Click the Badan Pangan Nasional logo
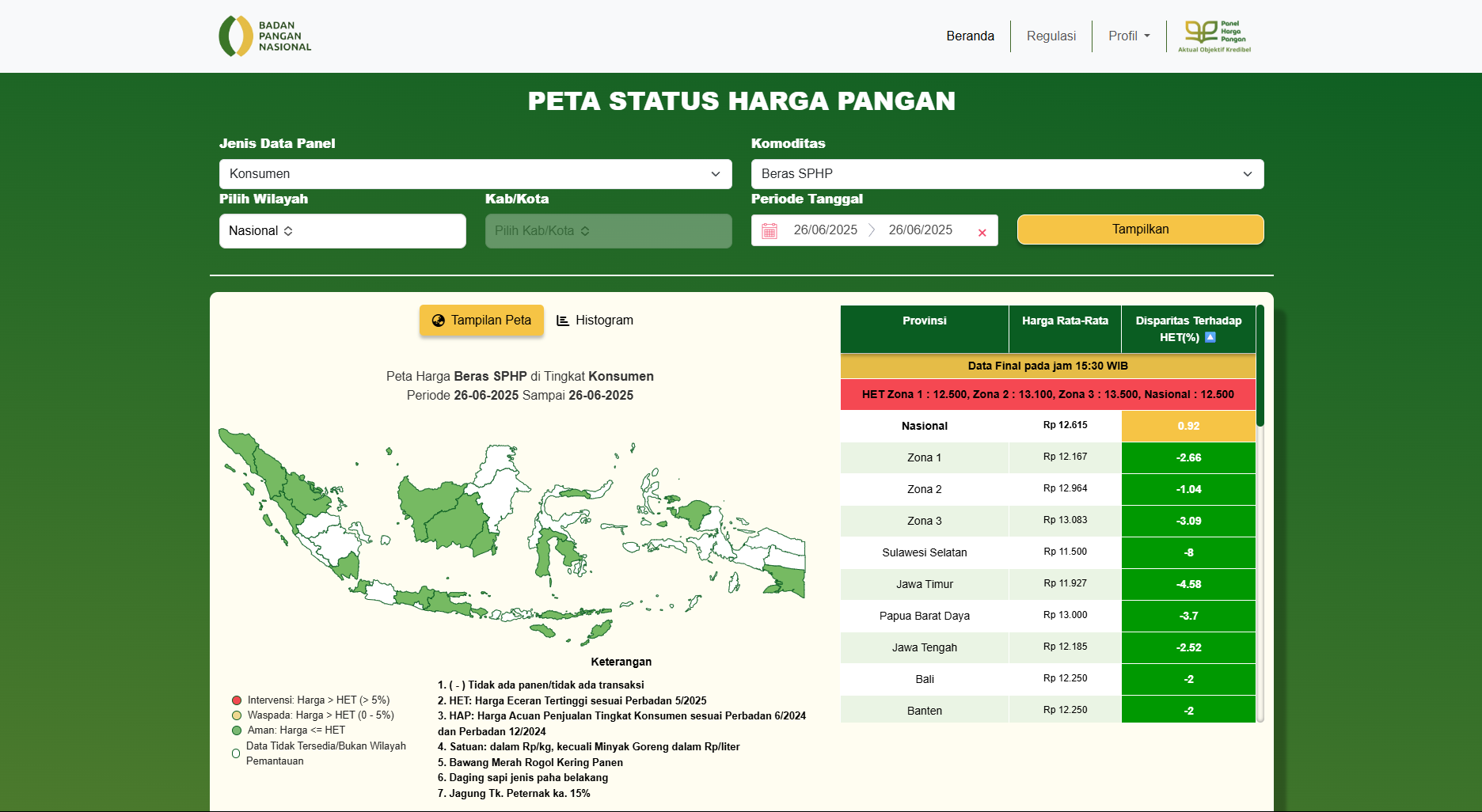This screenshot has height=812, width=1482. tap(264, 36)
